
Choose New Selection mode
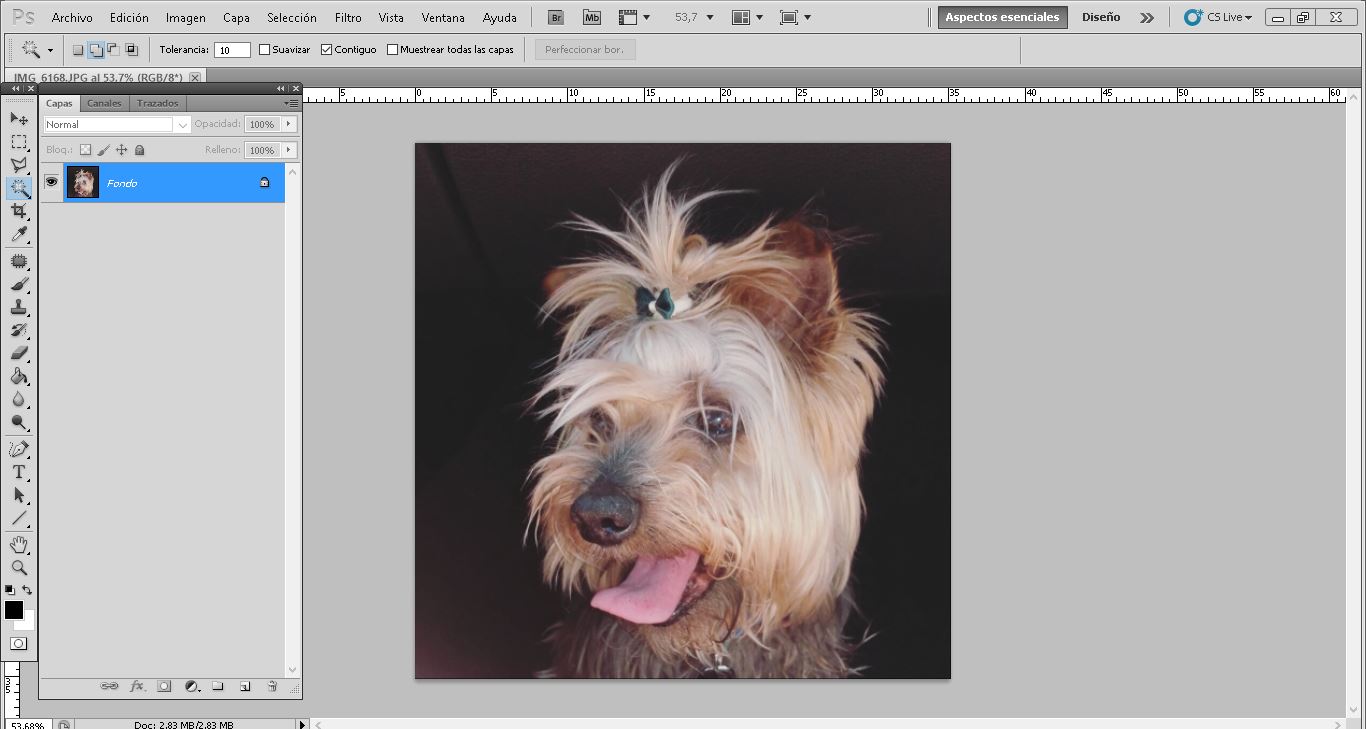click(x=78, y=49)
